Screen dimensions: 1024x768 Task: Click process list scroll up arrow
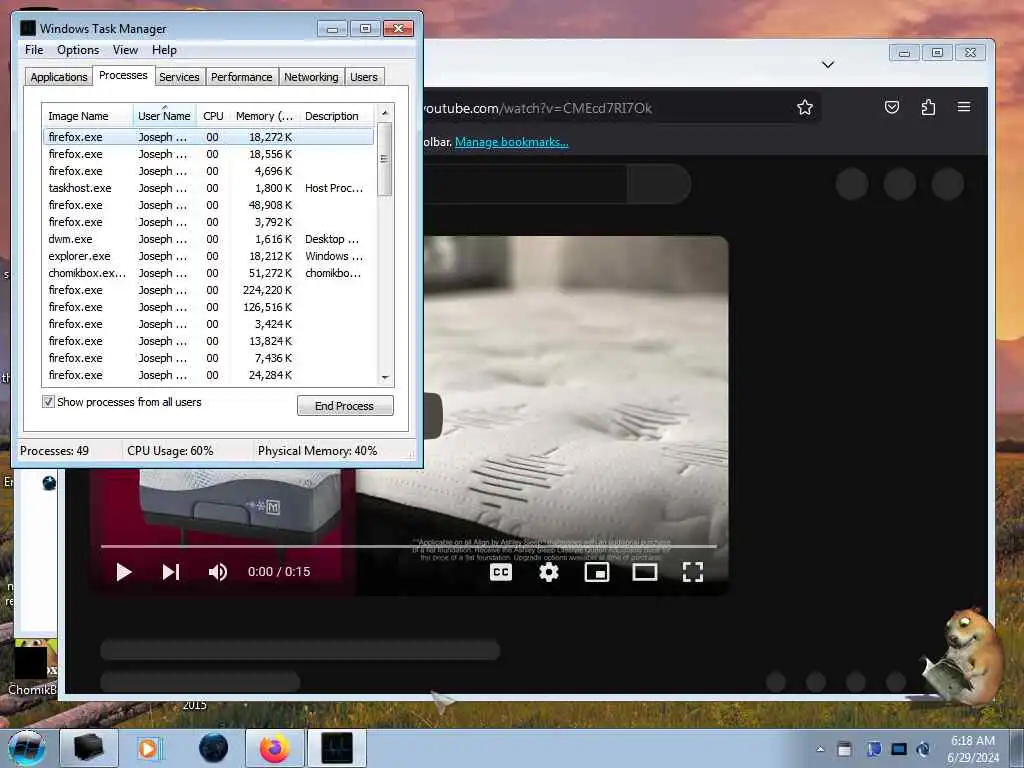[385, 112]
